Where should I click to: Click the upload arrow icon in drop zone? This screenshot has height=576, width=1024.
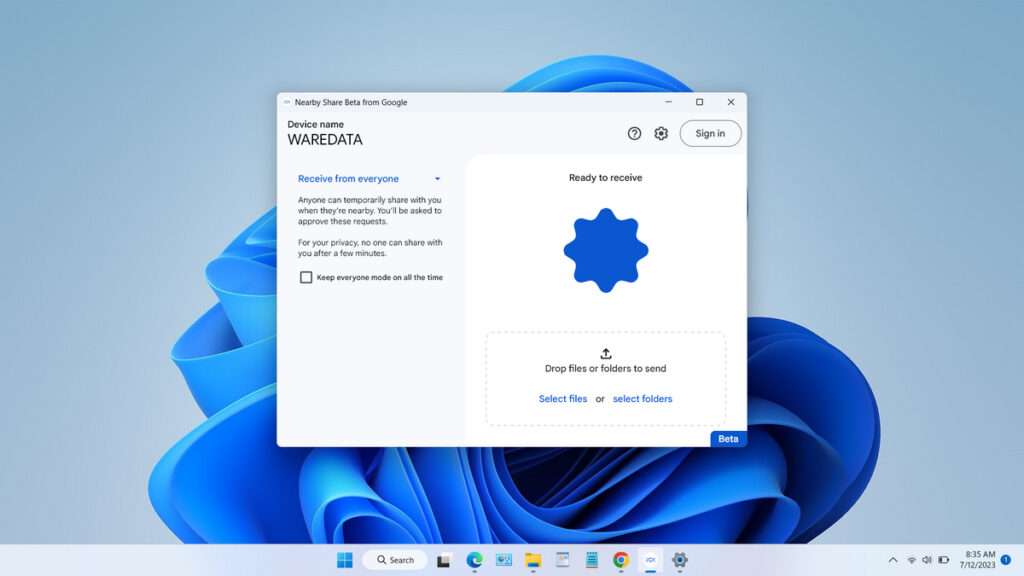click(605, 353)
